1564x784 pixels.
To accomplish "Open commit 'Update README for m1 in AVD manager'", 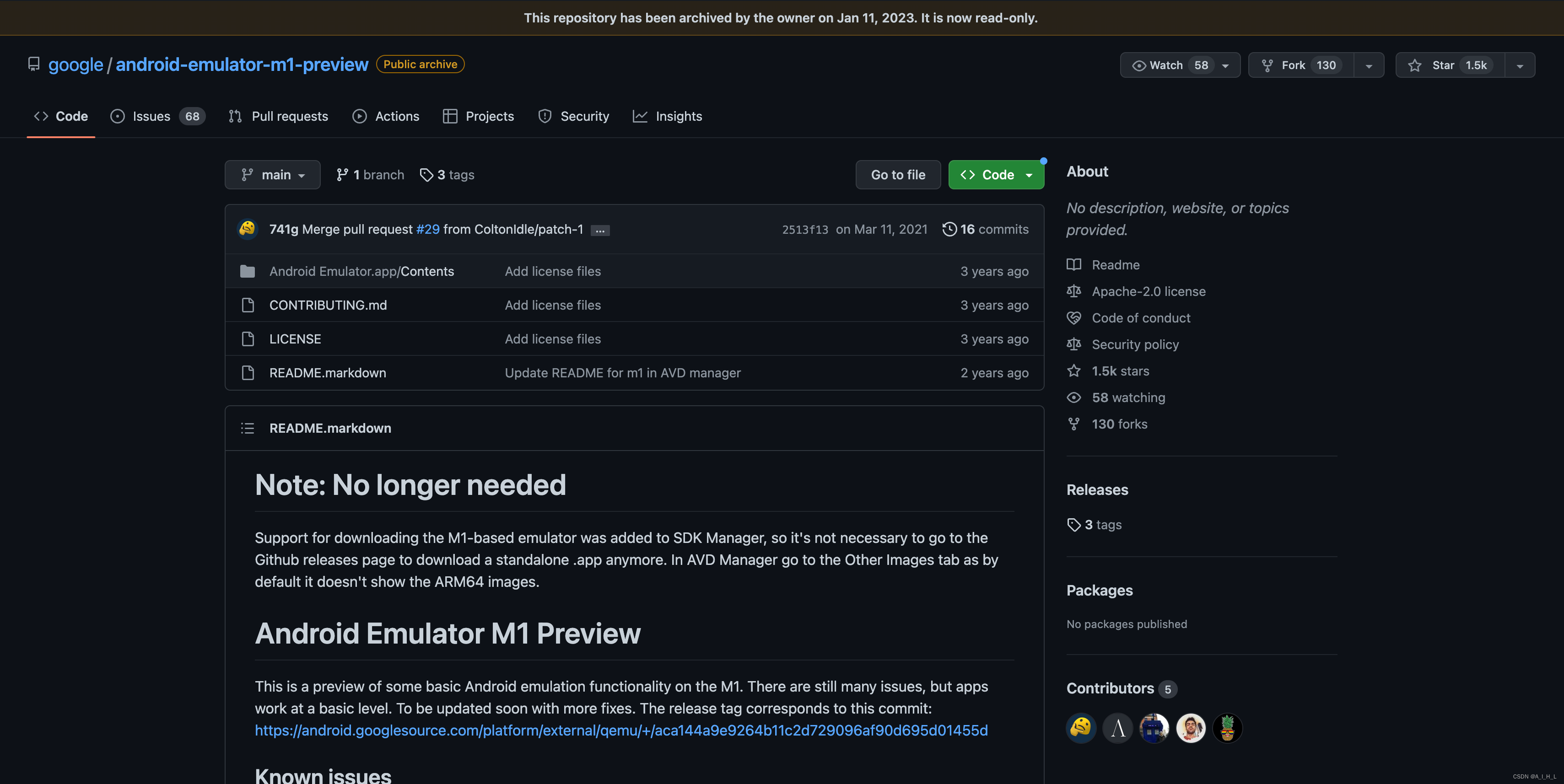I will pos(623,373).
